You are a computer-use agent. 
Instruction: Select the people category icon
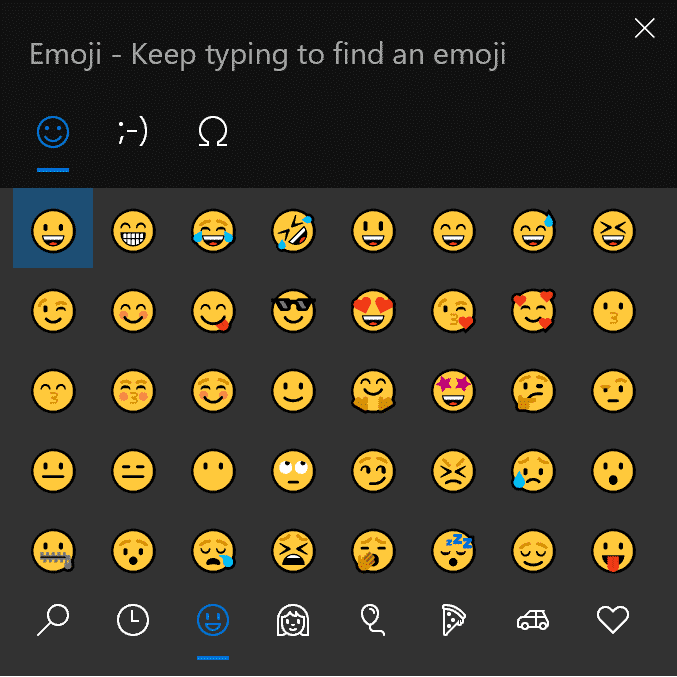pyautogui.click(x=293, y=620)
